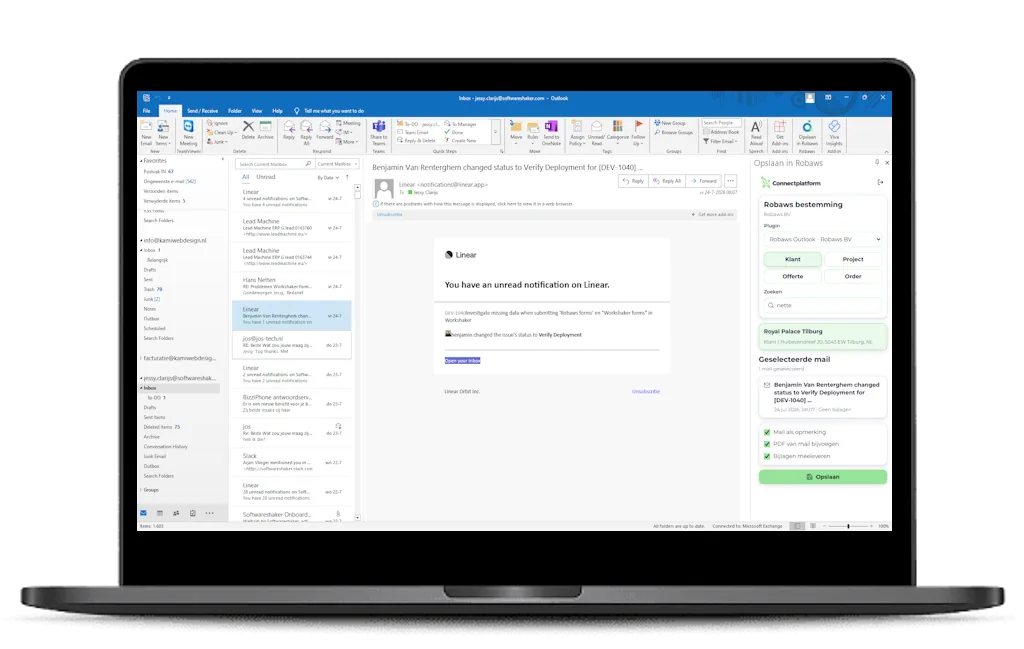
Task: Toggle Bijlagen meeleveren checkbox
Action: tap(767, 456)
